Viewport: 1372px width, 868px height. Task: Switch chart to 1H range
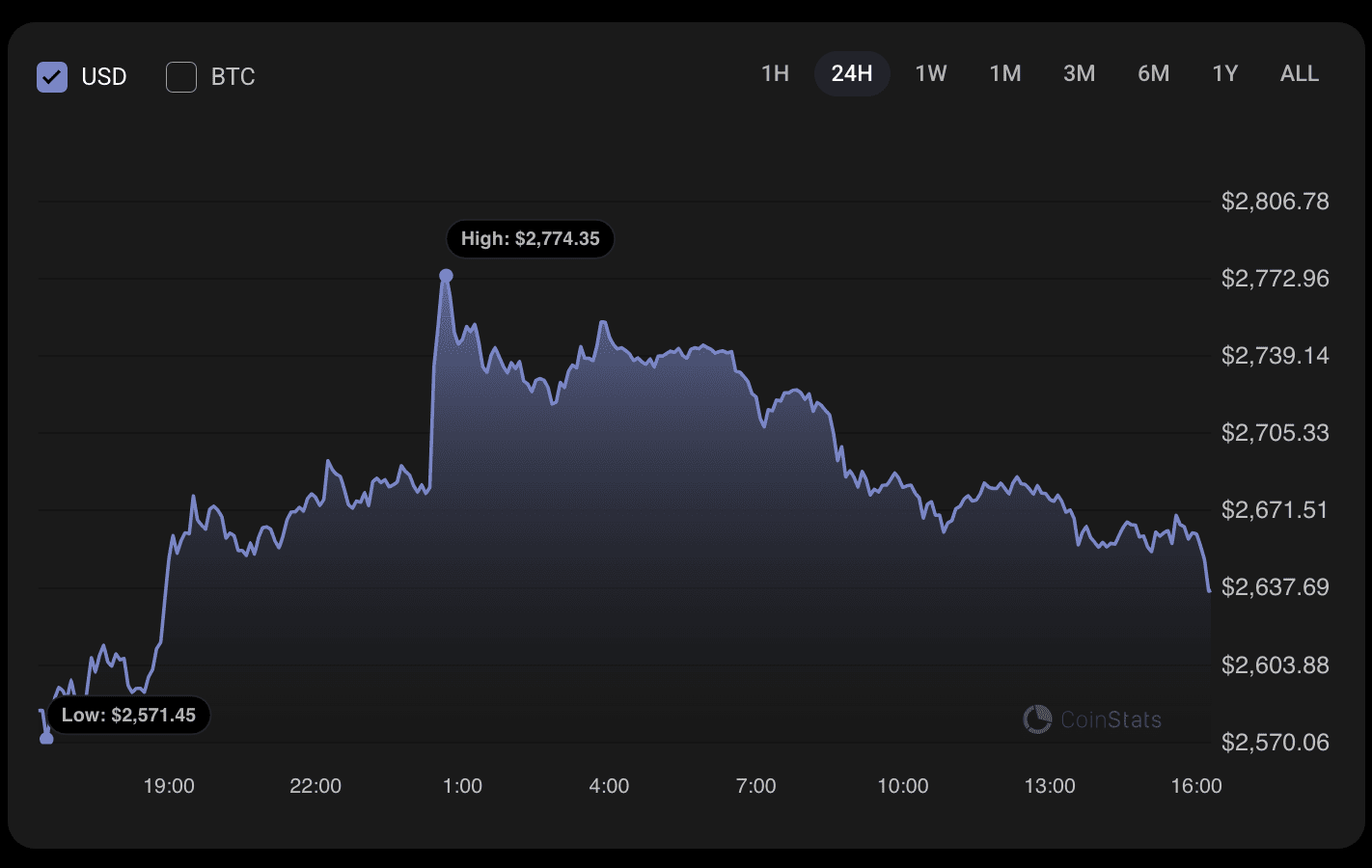click(x=775, y=74)
